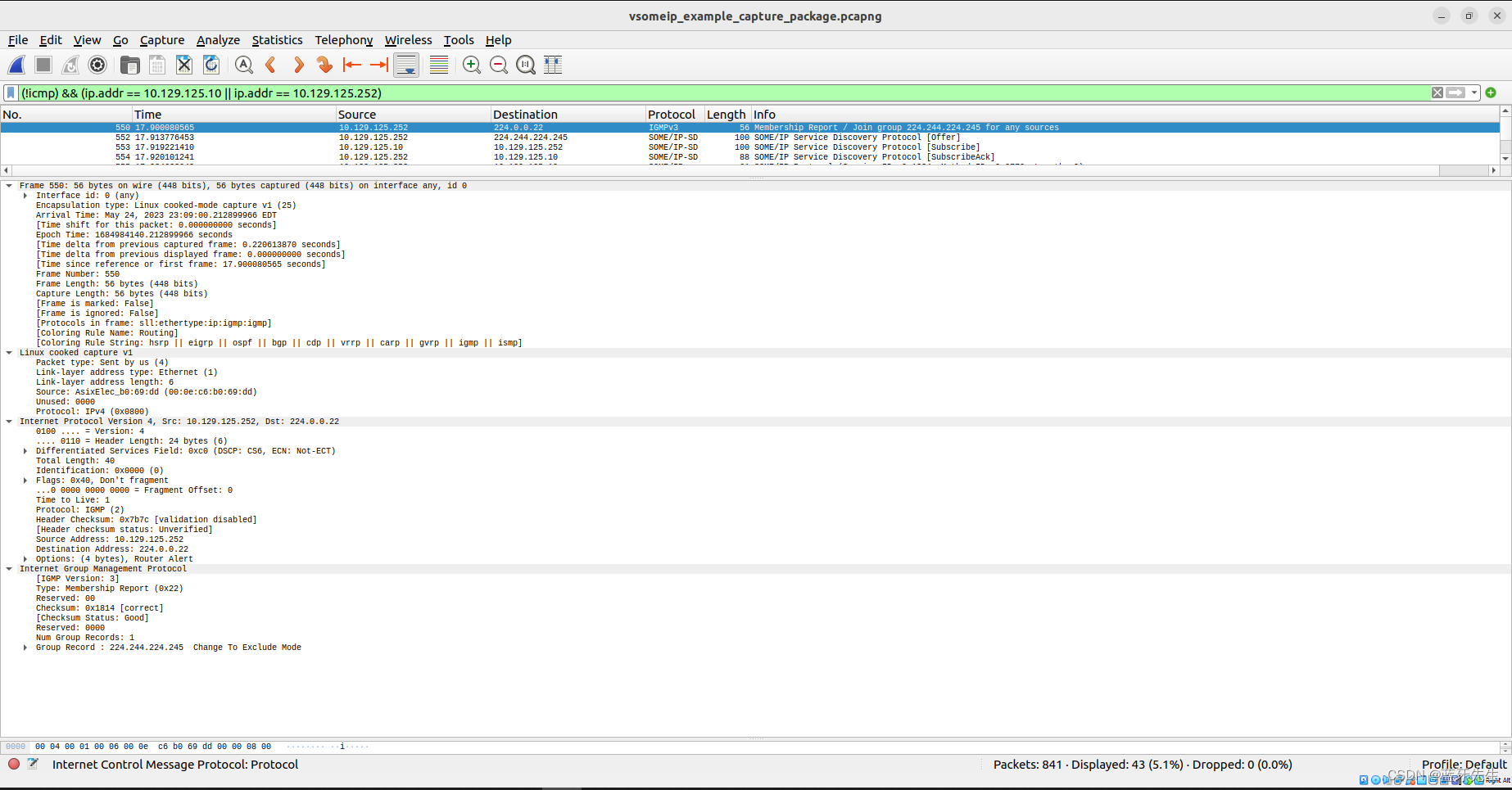Collapse the Internet Protocol Version 4 section

[9, 421]
